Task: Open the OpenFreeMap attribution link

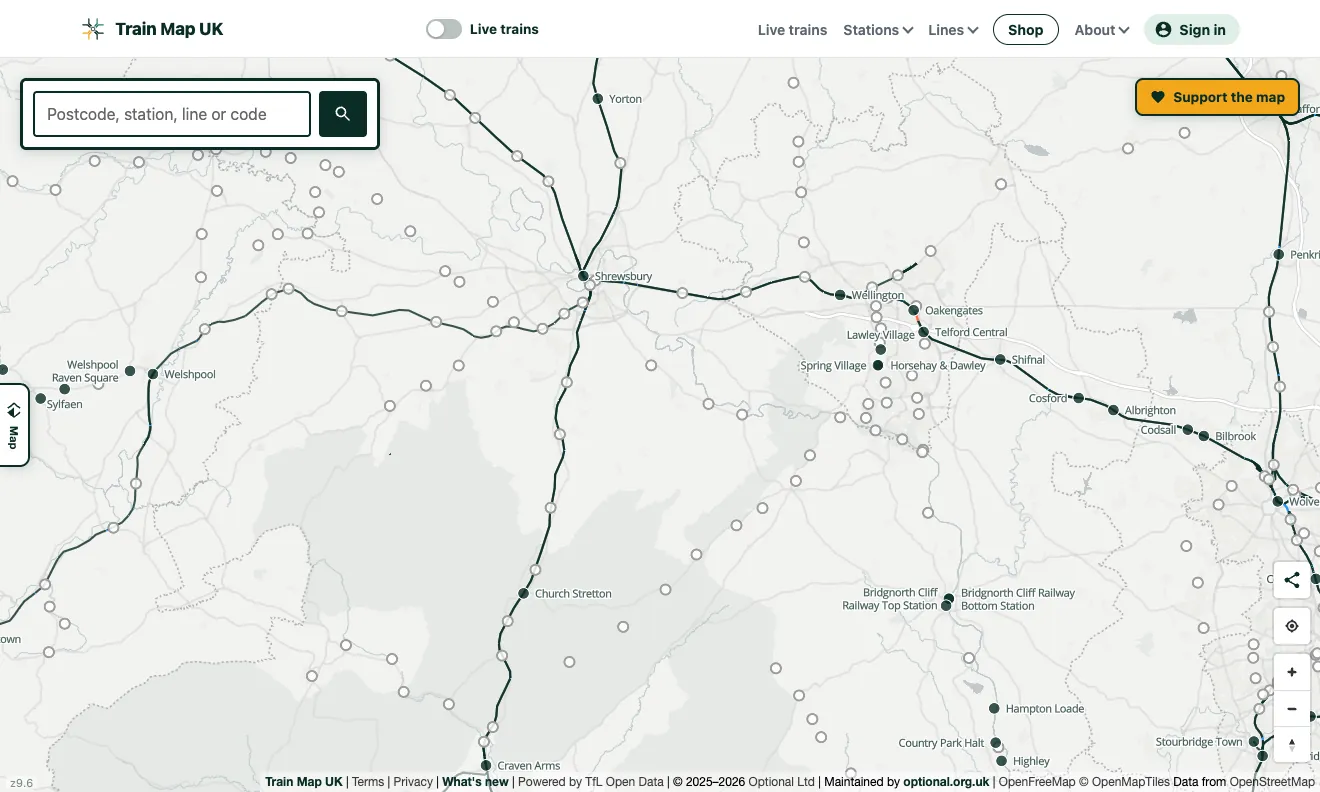Action: tap(1037, 782)
